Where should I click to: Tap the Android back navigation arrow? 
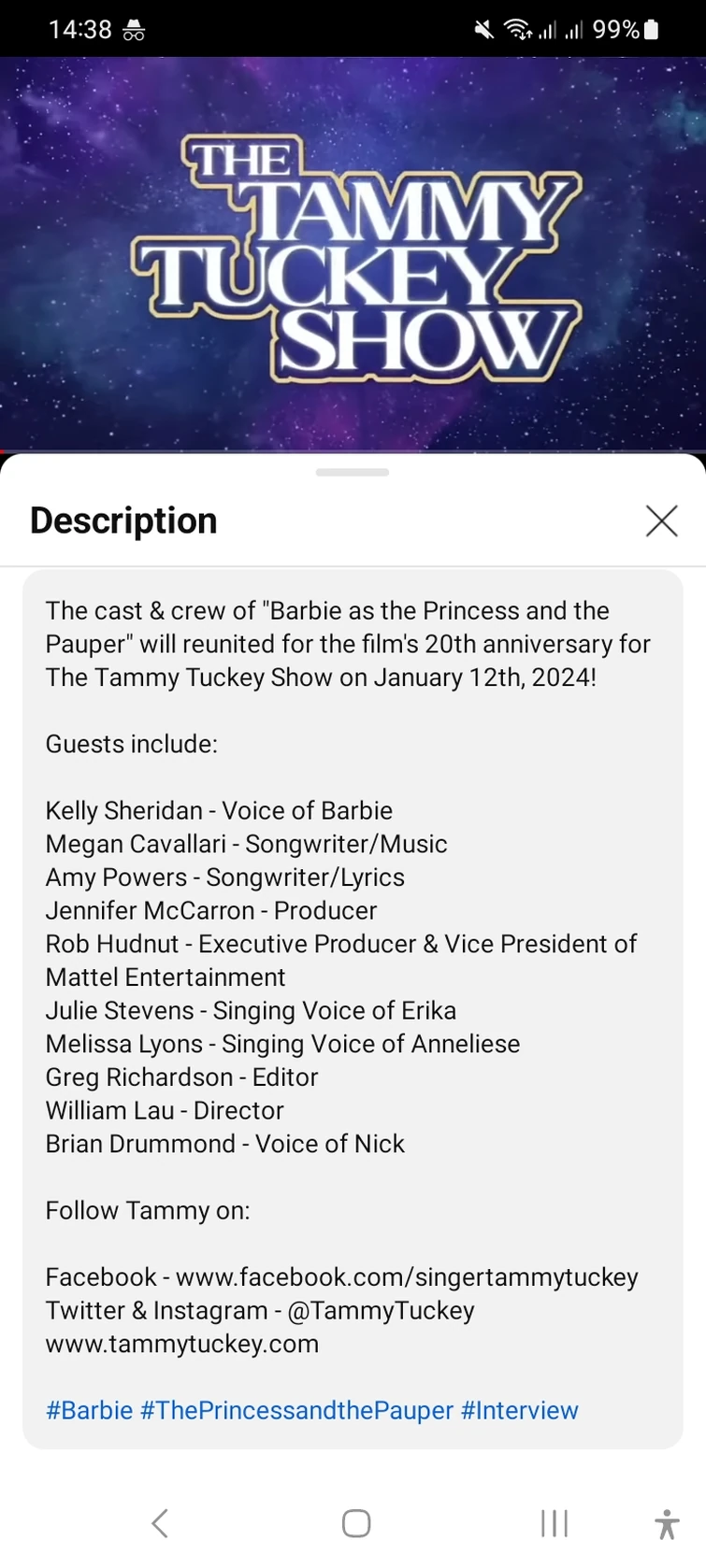click(x=160, y=1523)
